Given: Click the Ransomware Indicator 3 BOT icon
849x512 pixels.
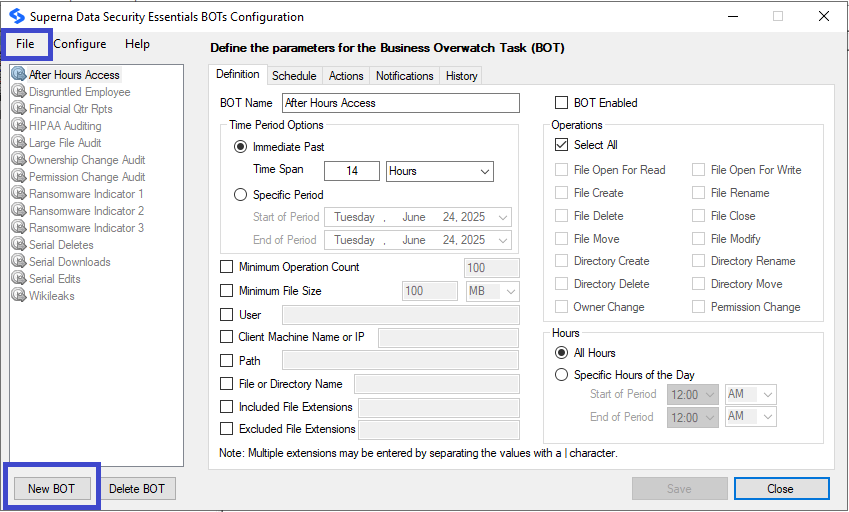Looking at the screenshot, I should coord(19,227).
